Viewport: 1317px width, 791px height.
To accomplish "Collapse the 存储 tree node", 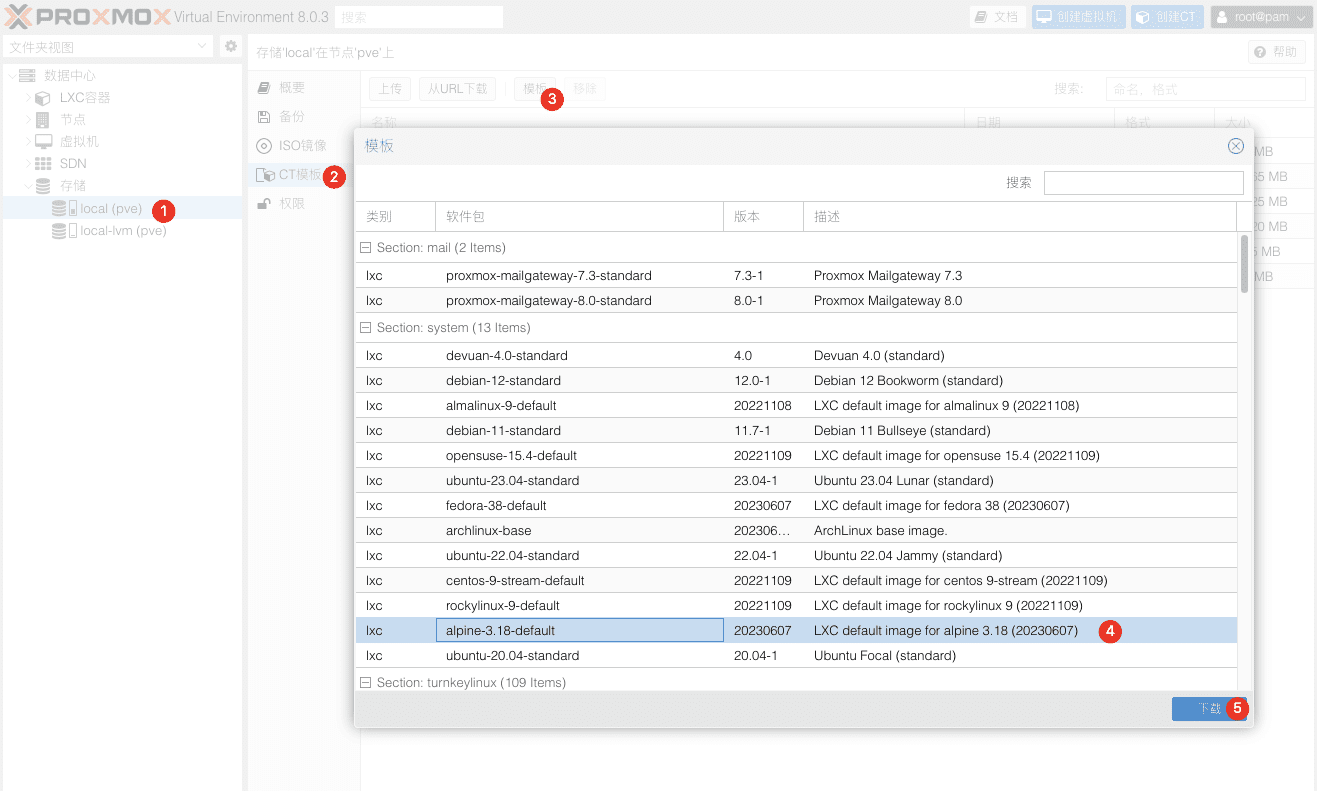I will [27, 186].
